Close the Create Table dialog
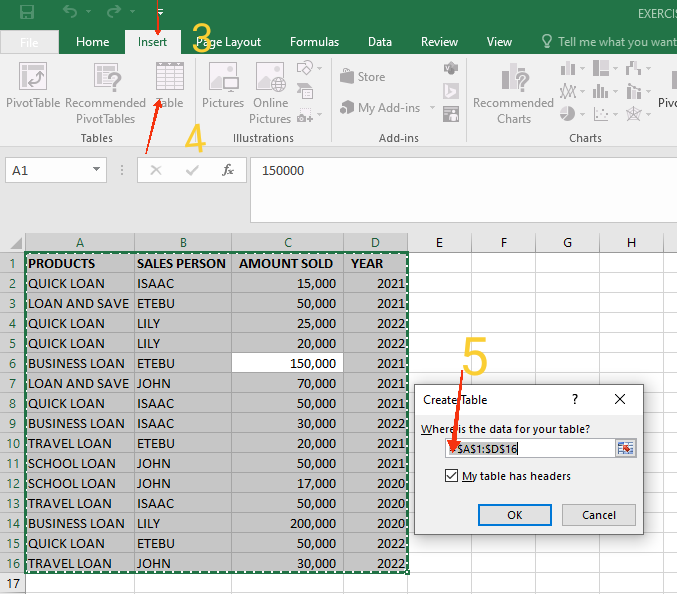The image size is (677, 594). (620, 399)
